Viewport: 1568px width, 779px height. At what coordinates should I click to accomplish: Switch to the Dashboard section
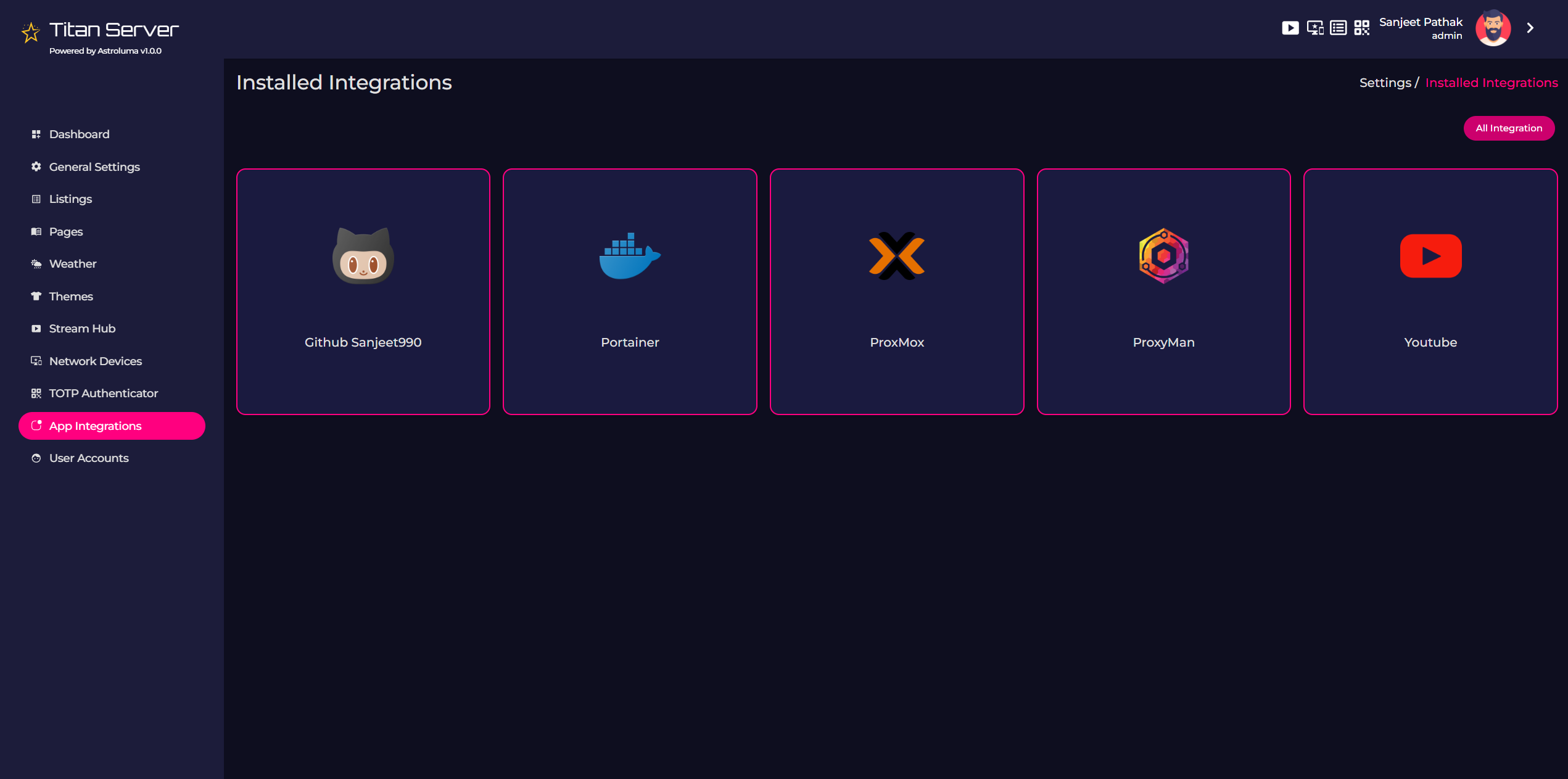tap(79, 134)
